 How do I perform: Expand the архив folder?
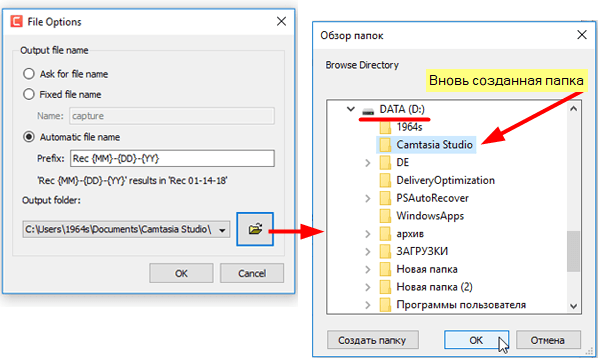368,234
